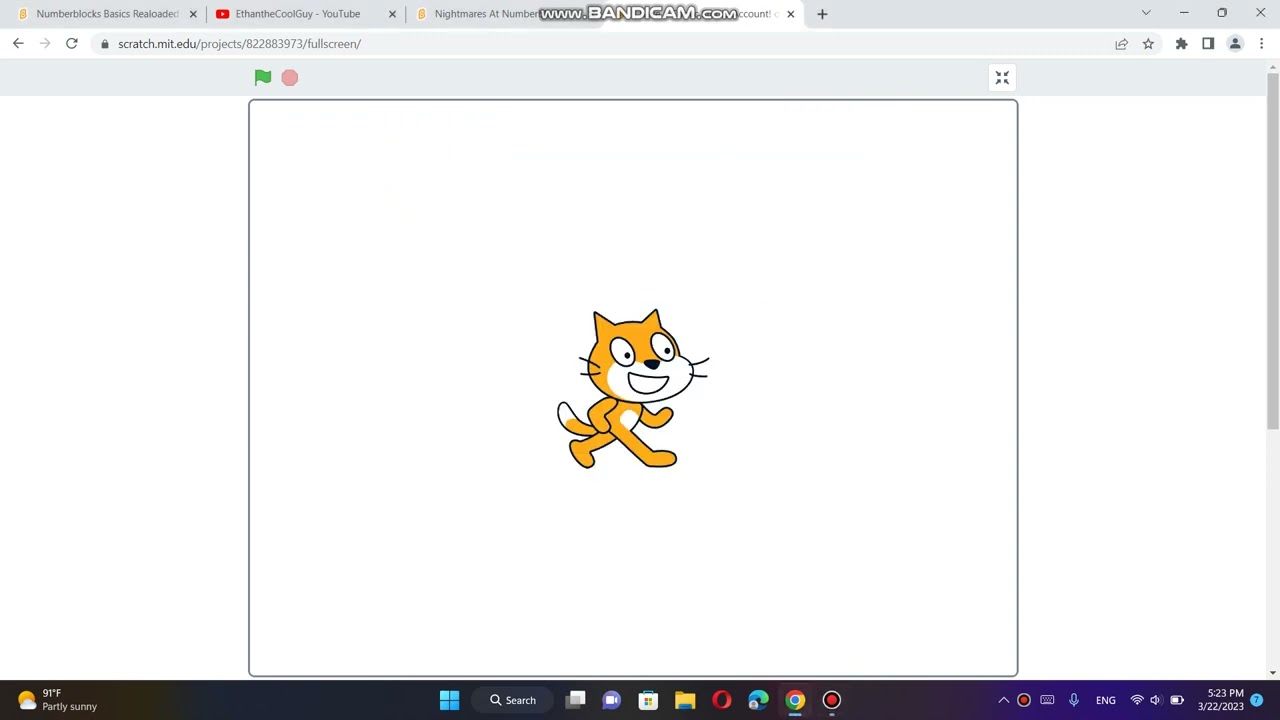The height and width of the screenshot is (720, 1280).
Task: Switch to the EthantheCoolGuy - YouTube tab
Action: [x=297, y=14]
